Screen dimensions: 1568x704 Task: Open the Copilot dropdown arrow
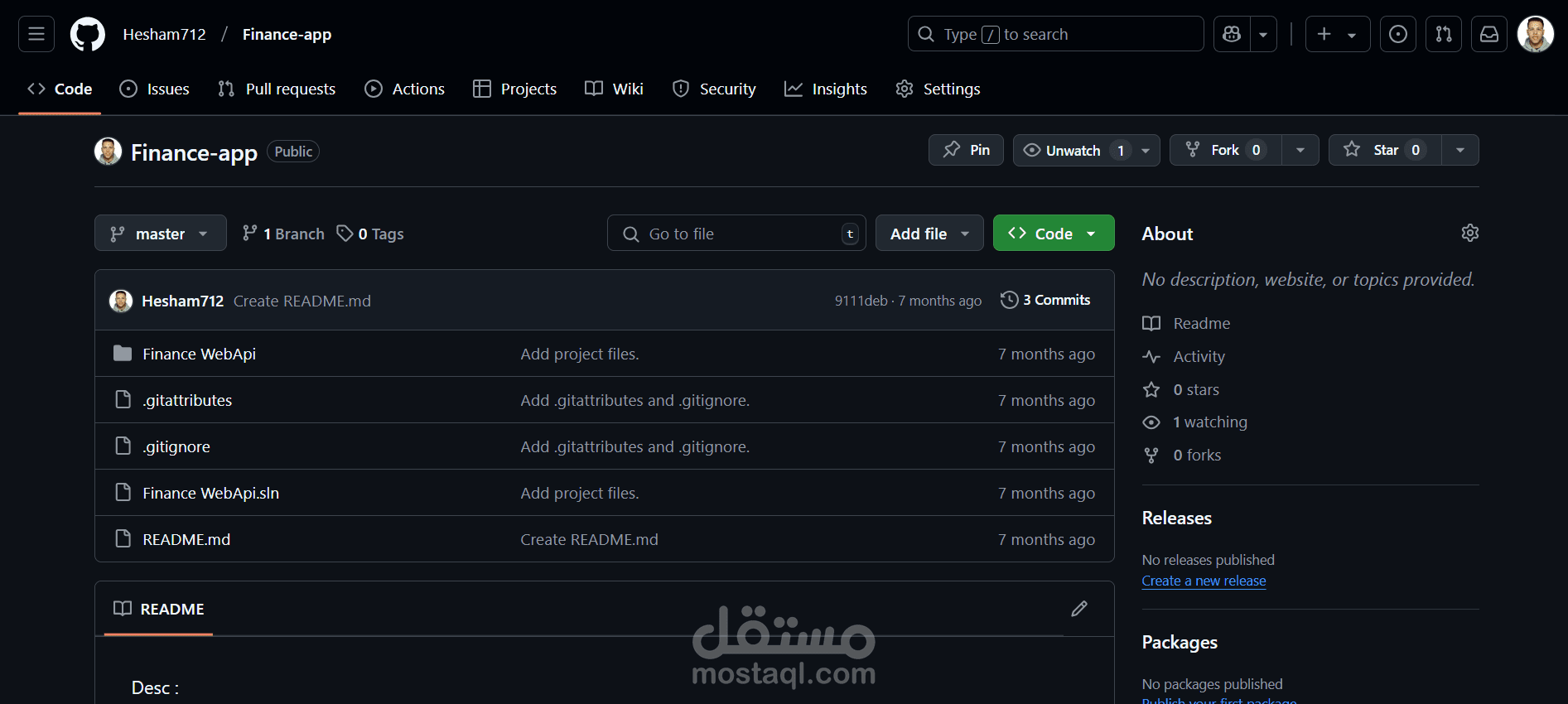[x=1263, y=34]
